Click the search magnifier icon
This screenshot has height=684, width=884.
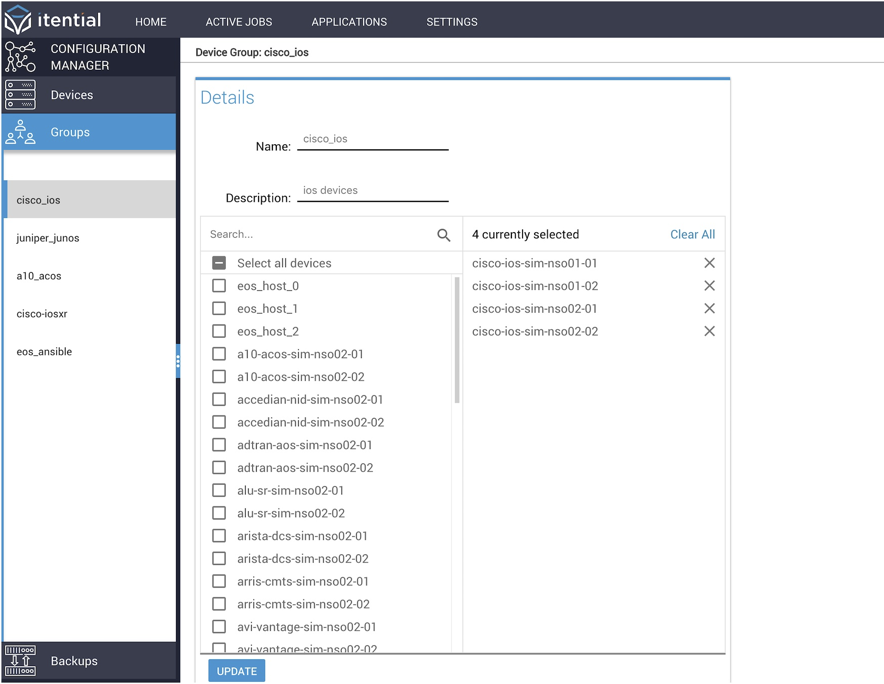coord(443,234)
